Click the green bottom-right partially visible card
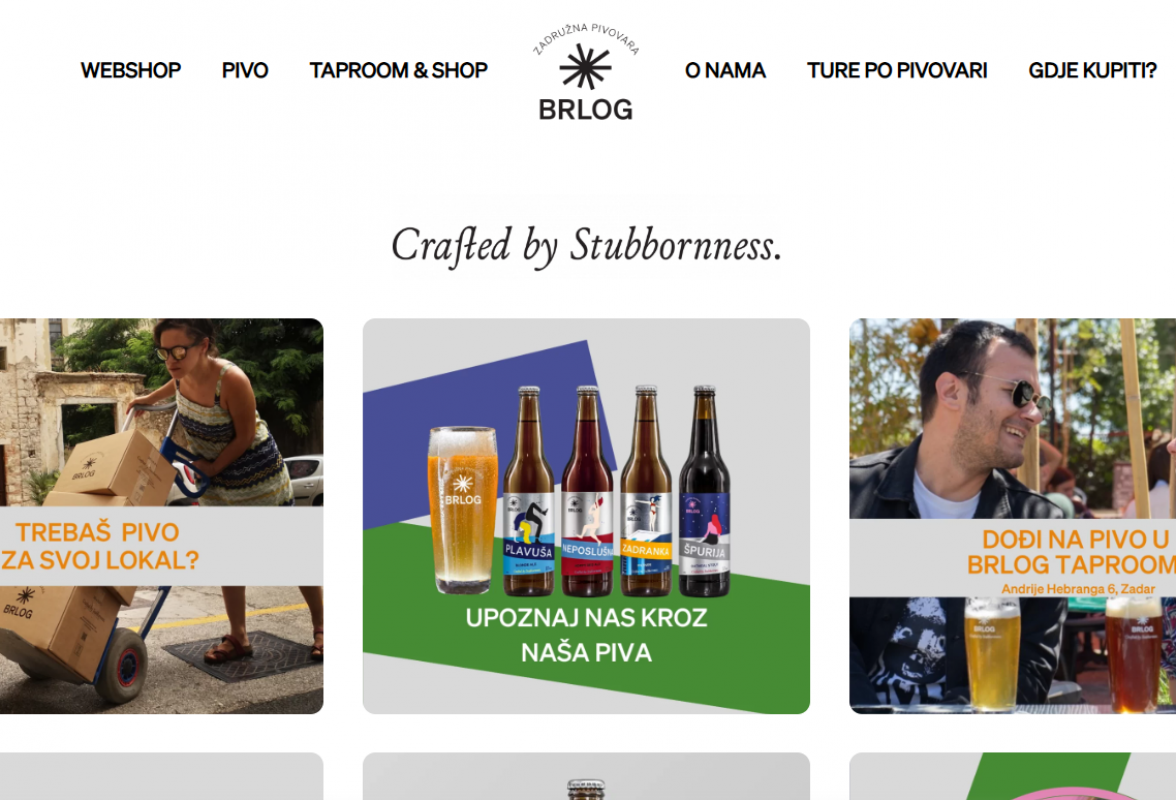The height and width of the screenshot is (800, 1176). (1012, 776)
